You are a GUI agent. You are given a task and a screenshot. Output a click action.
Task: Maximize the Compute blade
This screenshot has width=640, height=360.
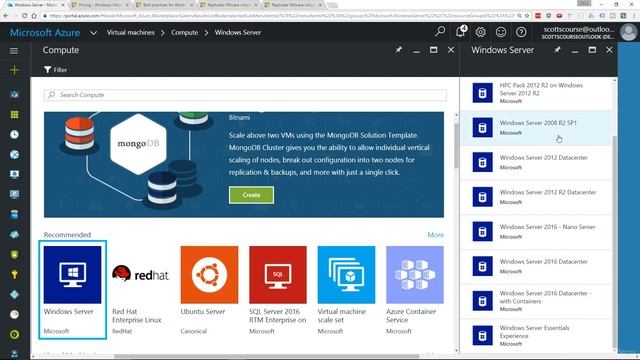click(433, 50)
